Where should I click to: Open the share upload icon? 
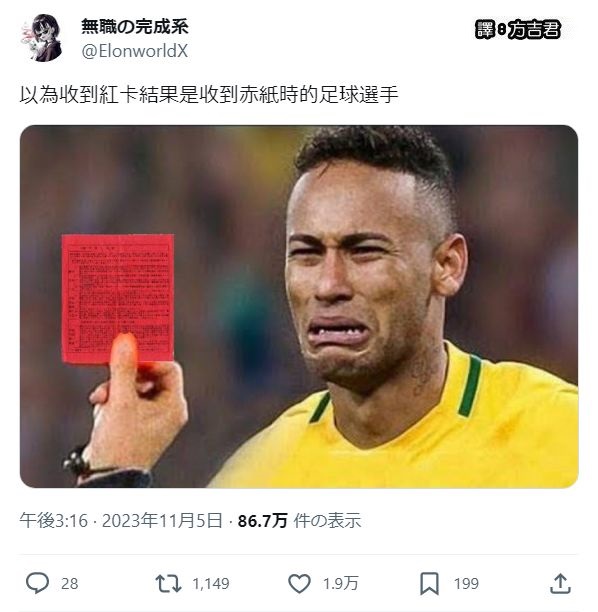[561, 584]
